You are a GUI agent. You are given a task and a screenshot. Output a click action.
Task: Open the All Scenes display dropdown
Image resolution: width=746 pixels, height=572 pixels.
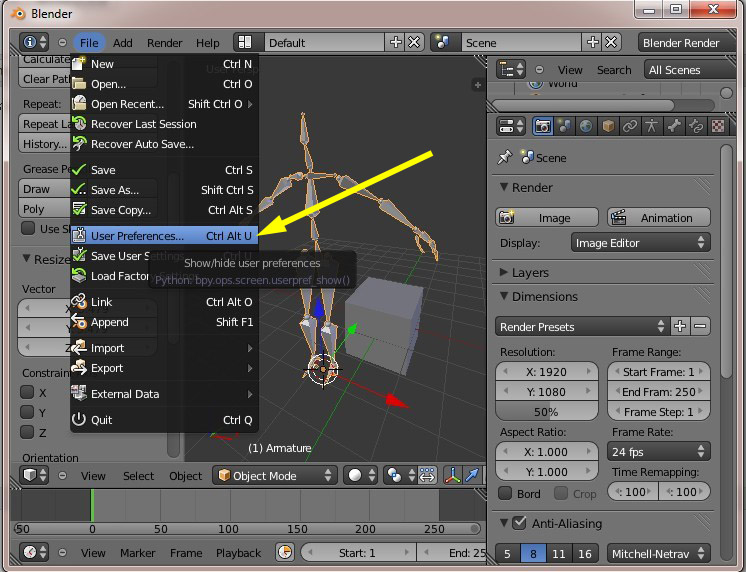coord(690,70)
